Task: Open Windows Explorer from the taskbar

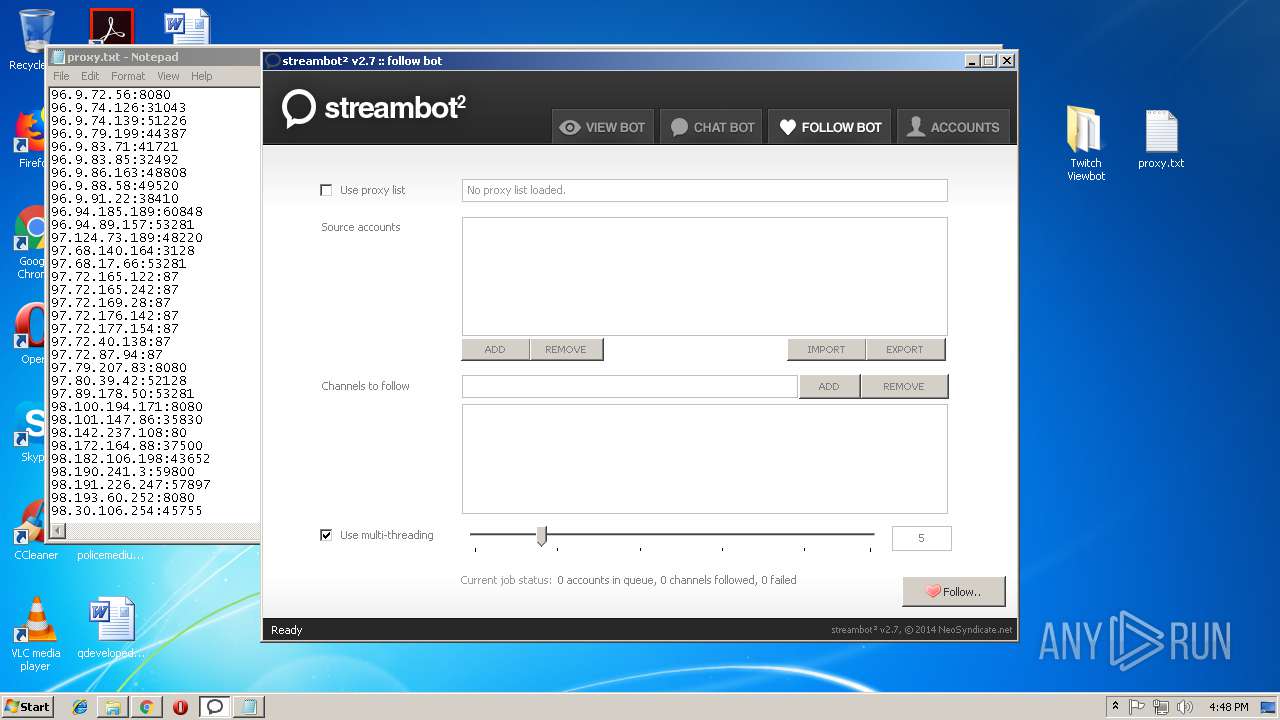Action: 113,707
